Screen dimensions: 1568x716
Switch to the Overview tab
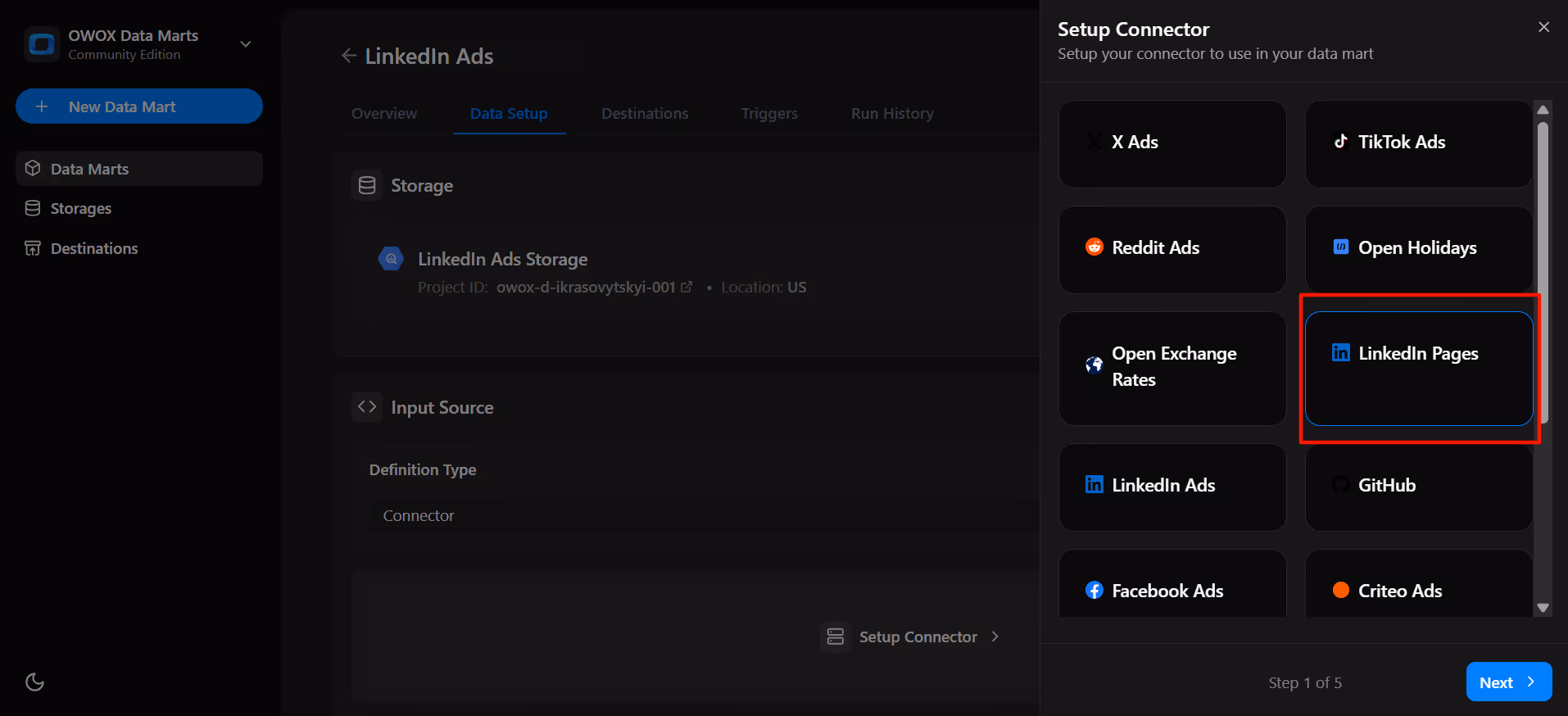point(384,114)
